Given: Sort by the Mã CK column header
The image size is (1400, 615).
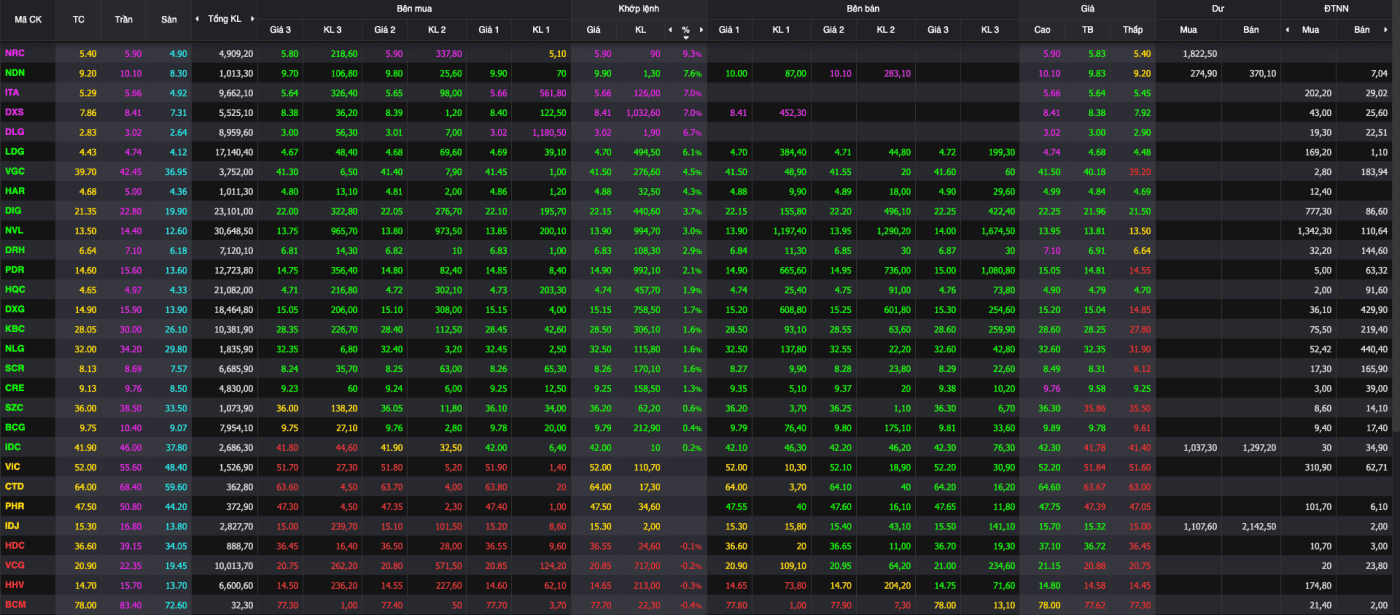Looking at the screenshot, I should tap(28, 19).
